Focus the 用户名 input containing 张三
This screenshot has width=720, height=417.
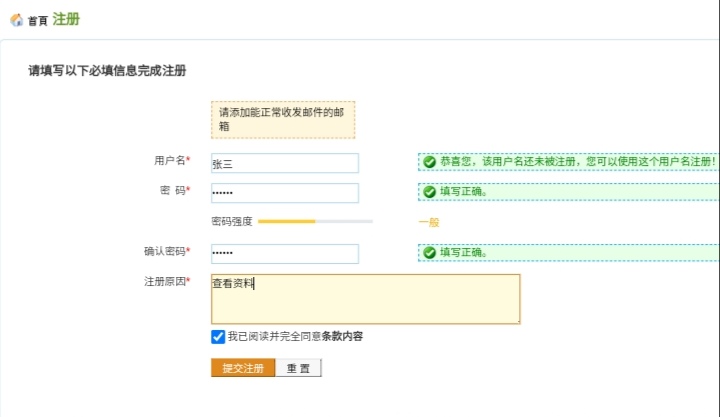(x=284, y=163)
